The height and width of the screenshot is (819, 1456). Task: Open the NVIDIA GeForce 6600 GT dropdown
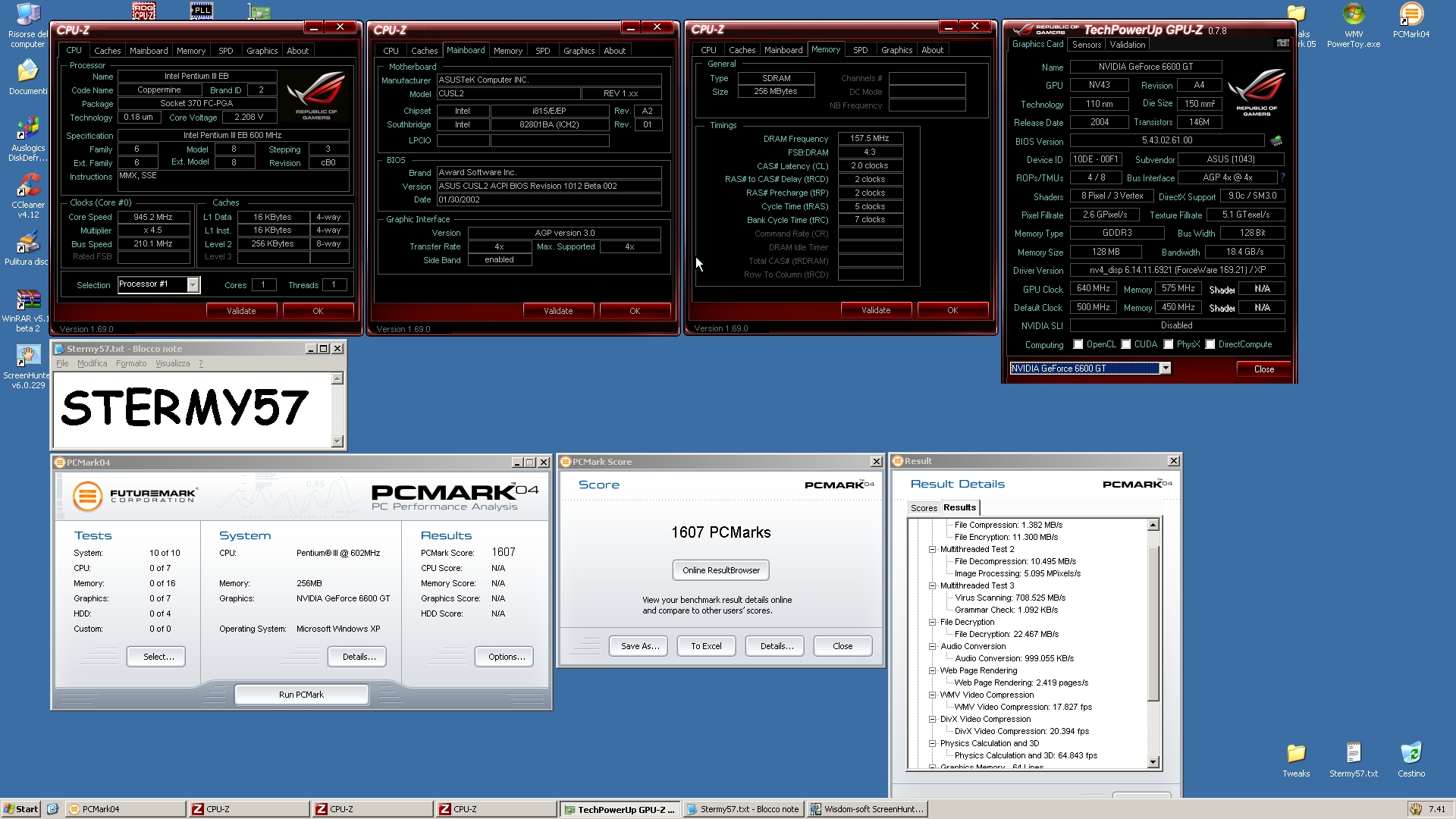1166,369
